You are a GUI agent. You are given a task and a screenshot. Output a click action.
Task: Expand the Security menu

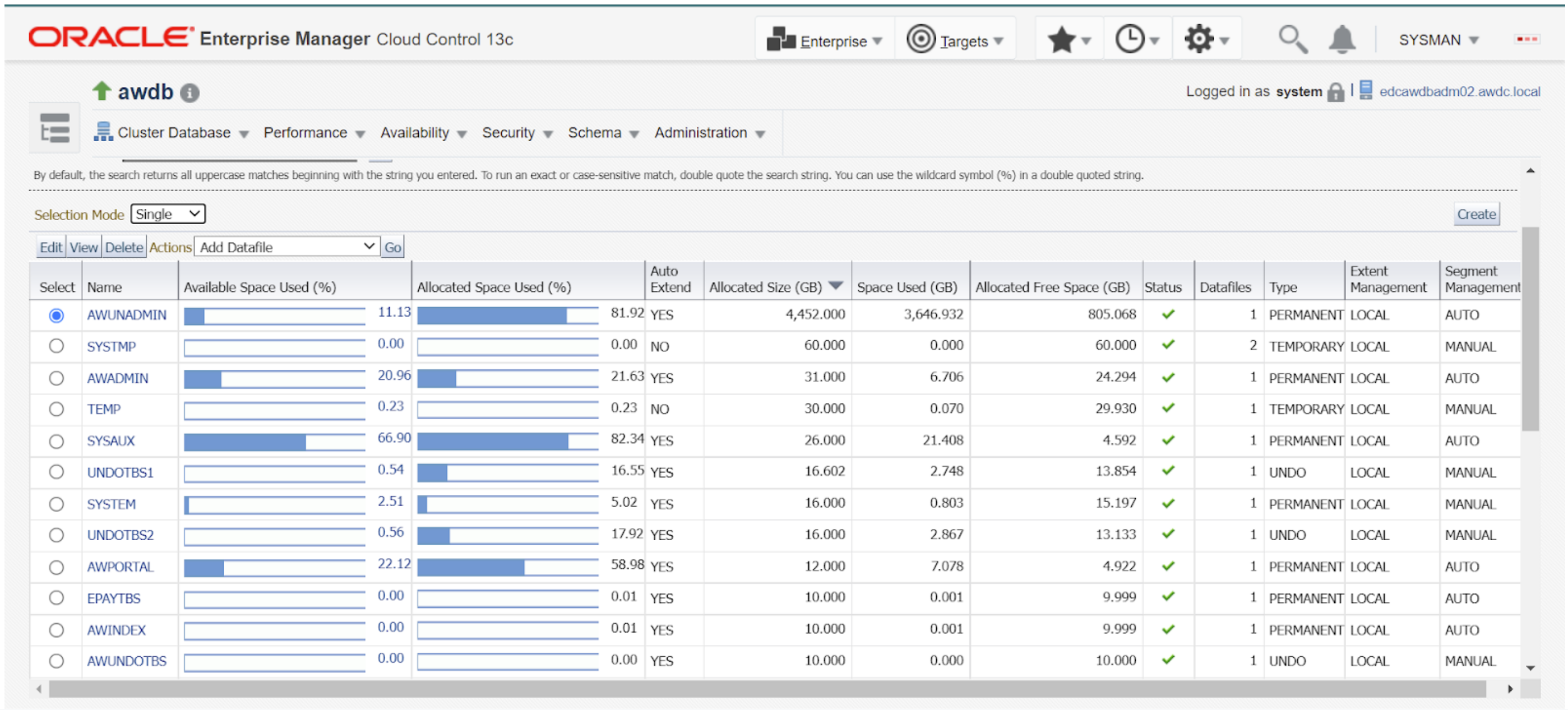pos(517,133)
